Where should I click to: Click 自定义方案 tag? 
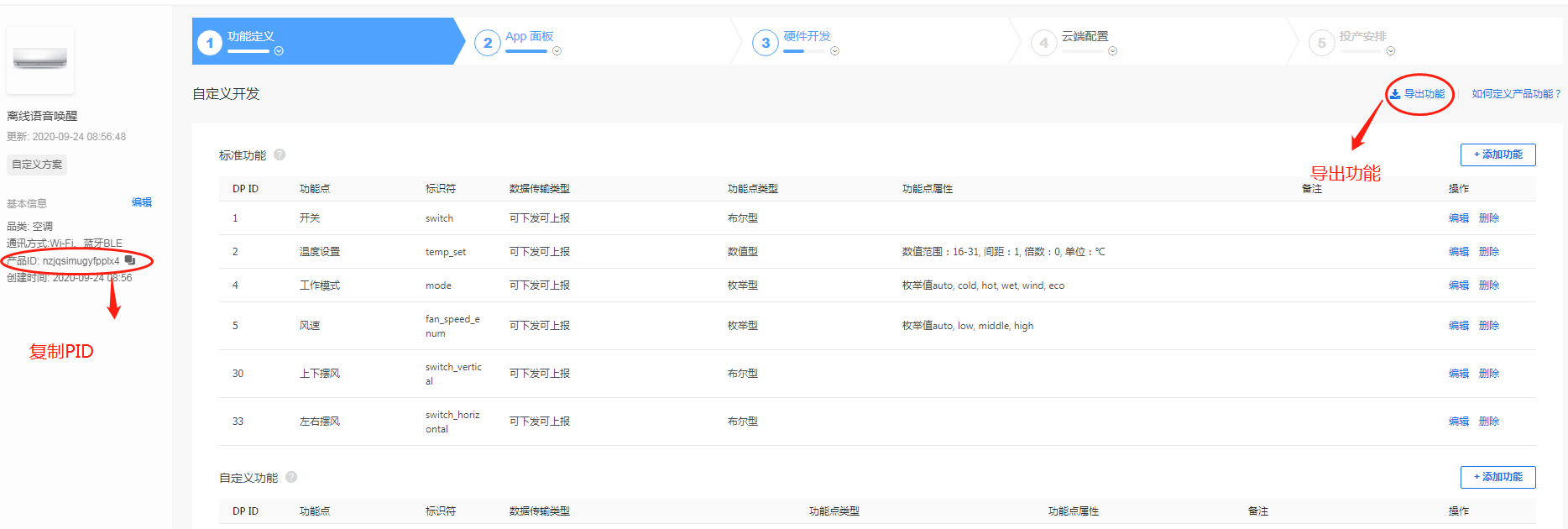point(37,165)
